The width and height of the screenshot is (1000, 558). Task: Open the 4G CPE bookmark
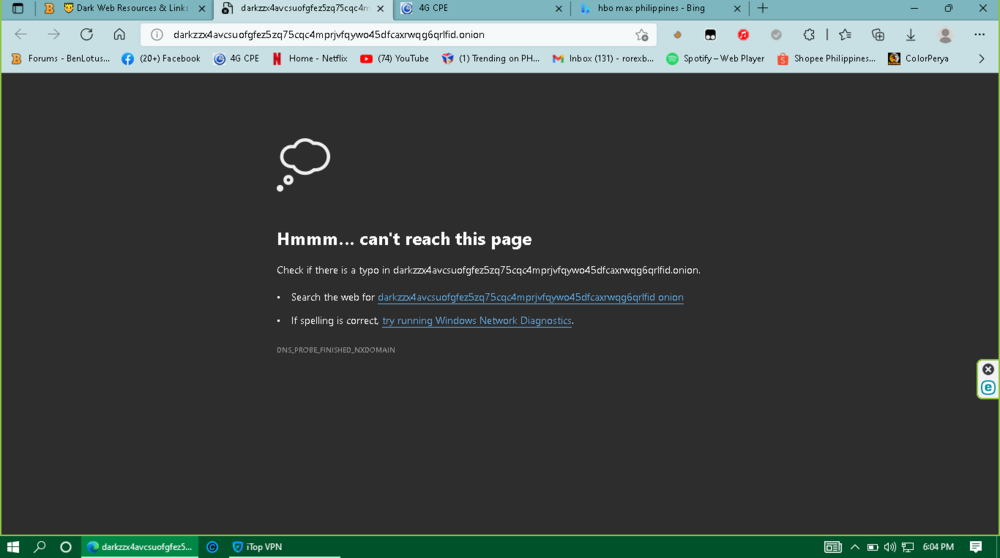237,59
